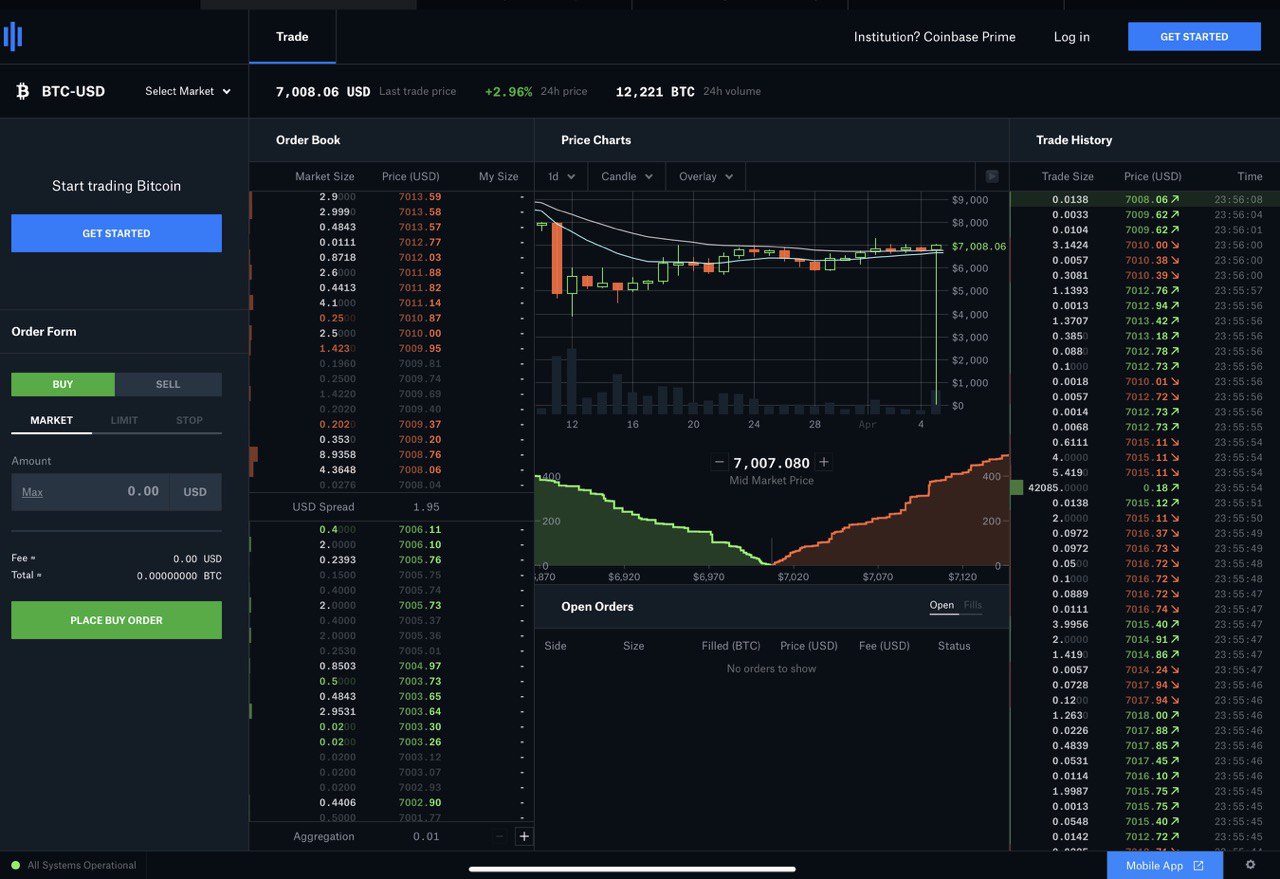
Task: Select the LIMIT order type tab
Action: 124,421
